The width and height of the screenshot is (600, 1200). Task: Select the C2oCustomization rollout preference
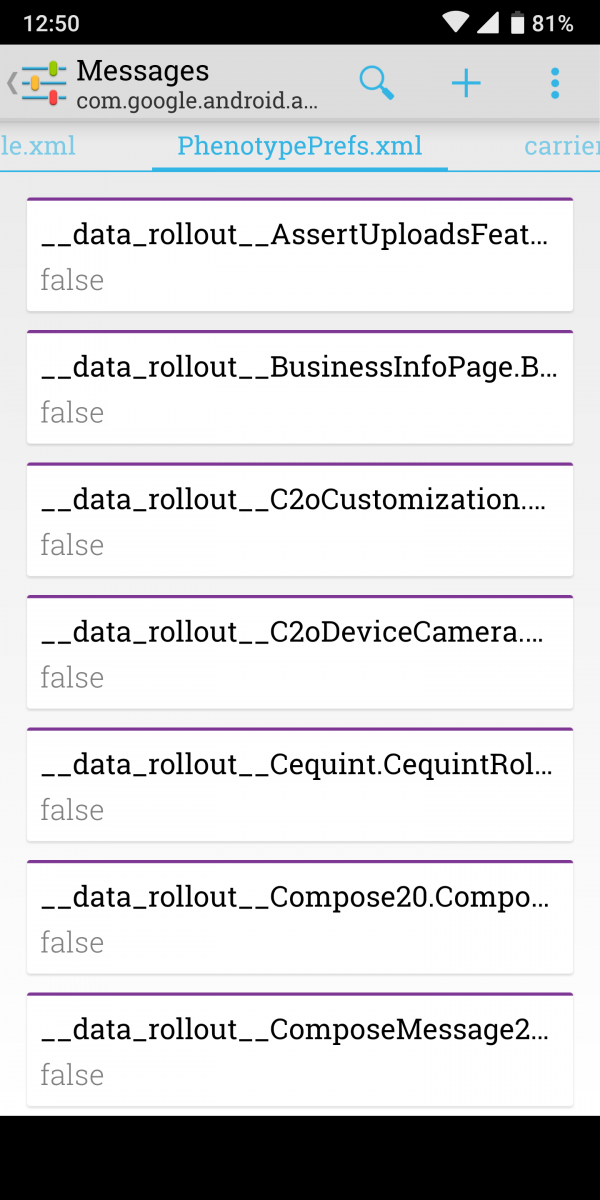(299, 520)
